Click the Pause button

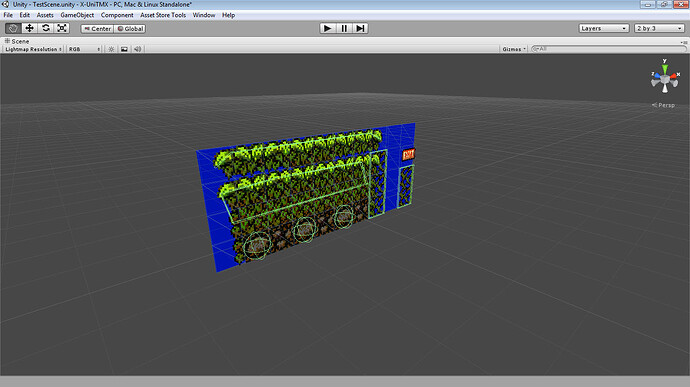[x=344, y=28]
